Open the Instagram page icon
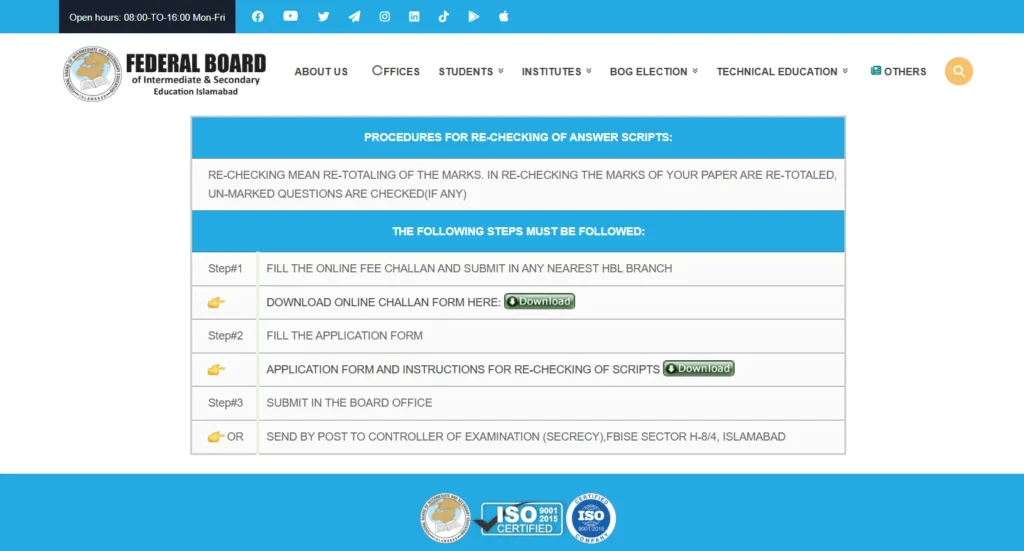Screen dimensions: 1024x551 point(385,16)
